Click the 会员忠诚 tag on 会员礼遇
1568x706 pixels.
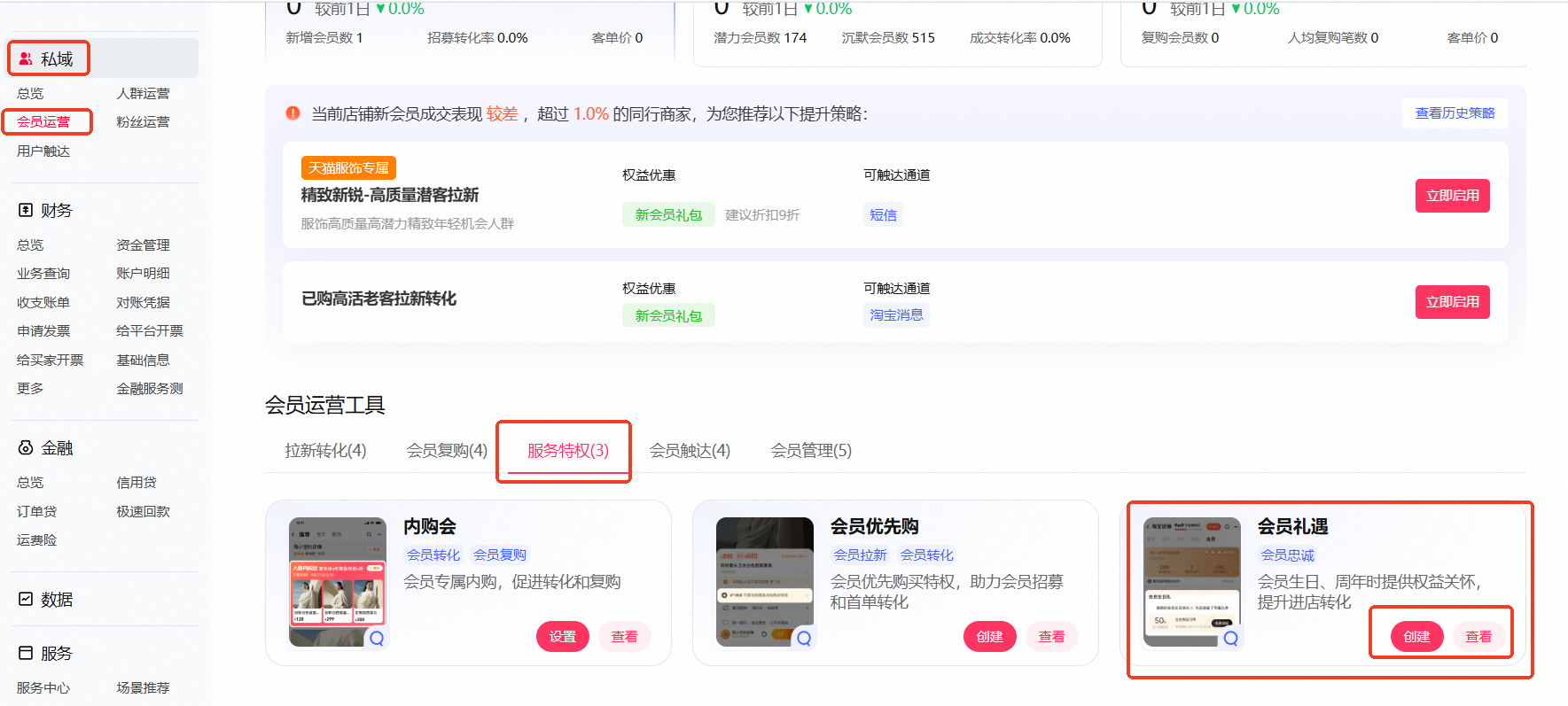(1288, 555)
